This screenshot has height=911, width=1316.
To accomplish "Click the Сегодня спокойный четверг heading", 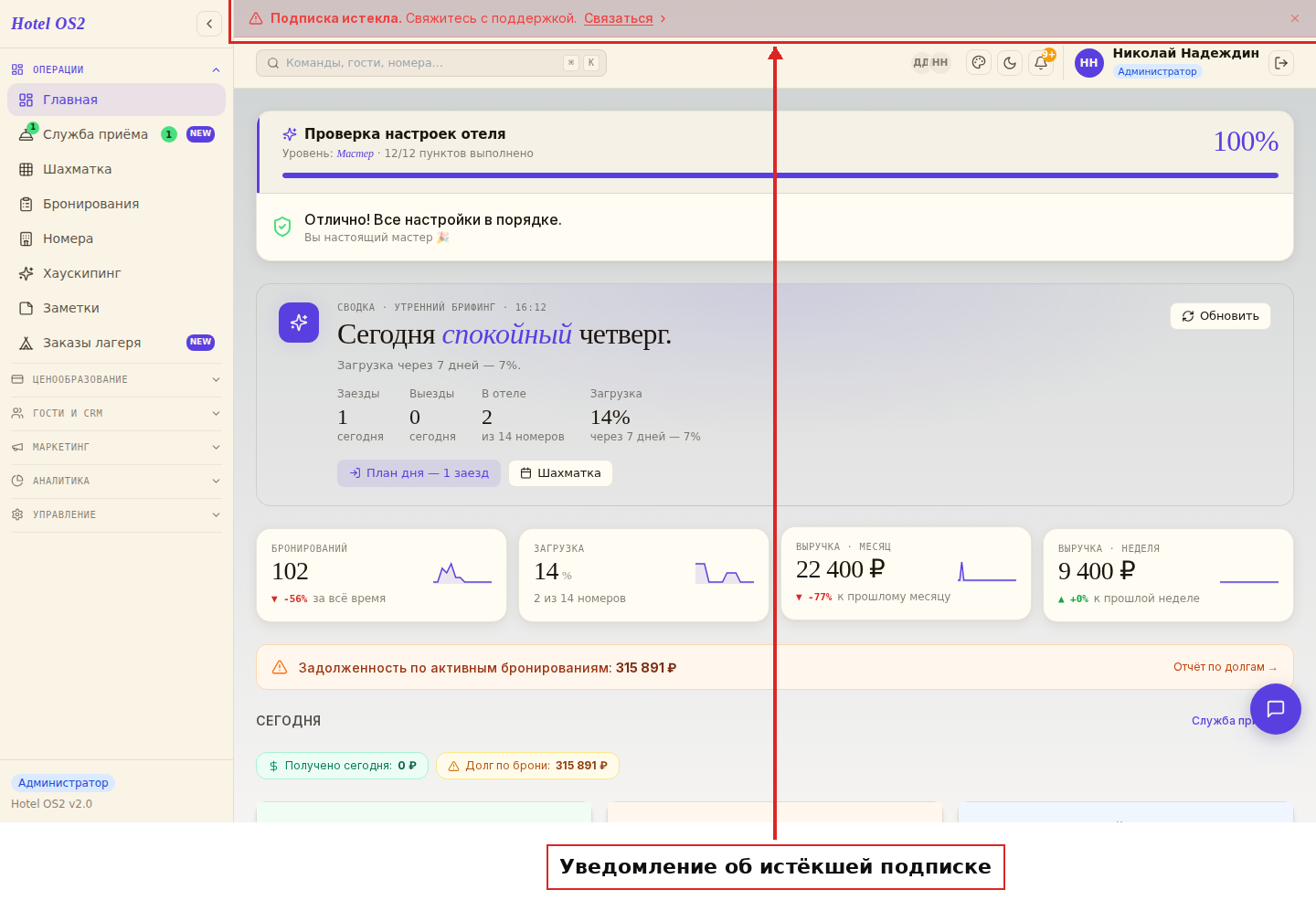I will point(504,334).
